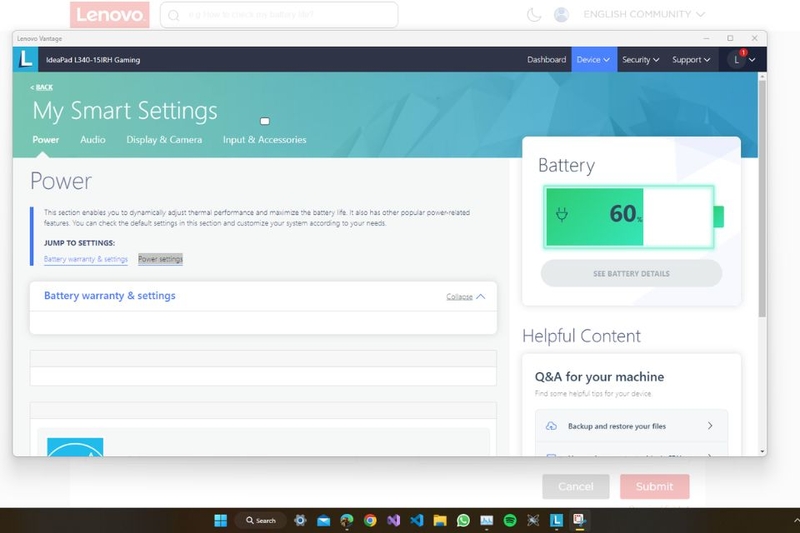Open the Security dropdown menu
This screenshot has height=533, width=800.
coord(641,60)
